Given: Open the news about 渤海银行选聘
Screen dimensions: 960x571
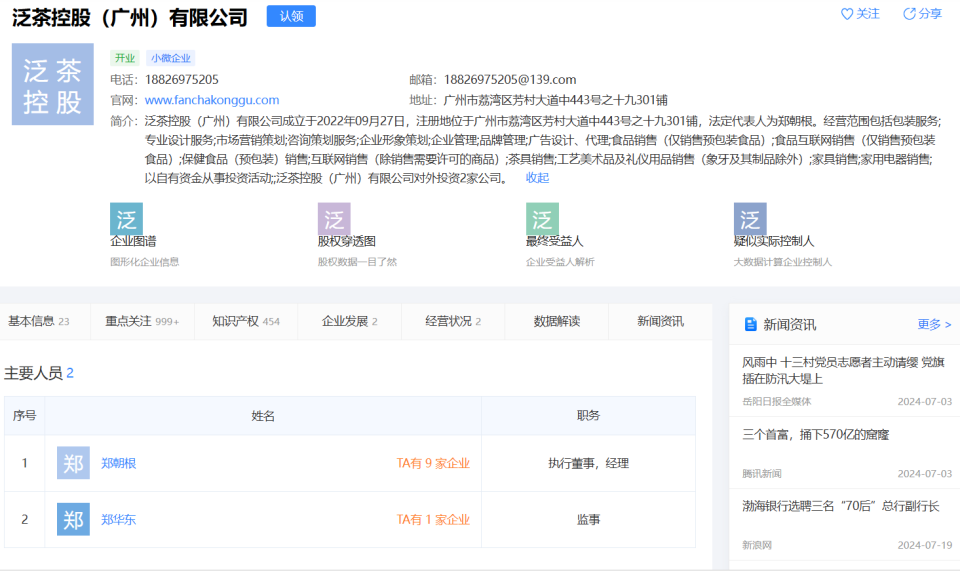Looking at the screenshot, I should coord(840,506).
